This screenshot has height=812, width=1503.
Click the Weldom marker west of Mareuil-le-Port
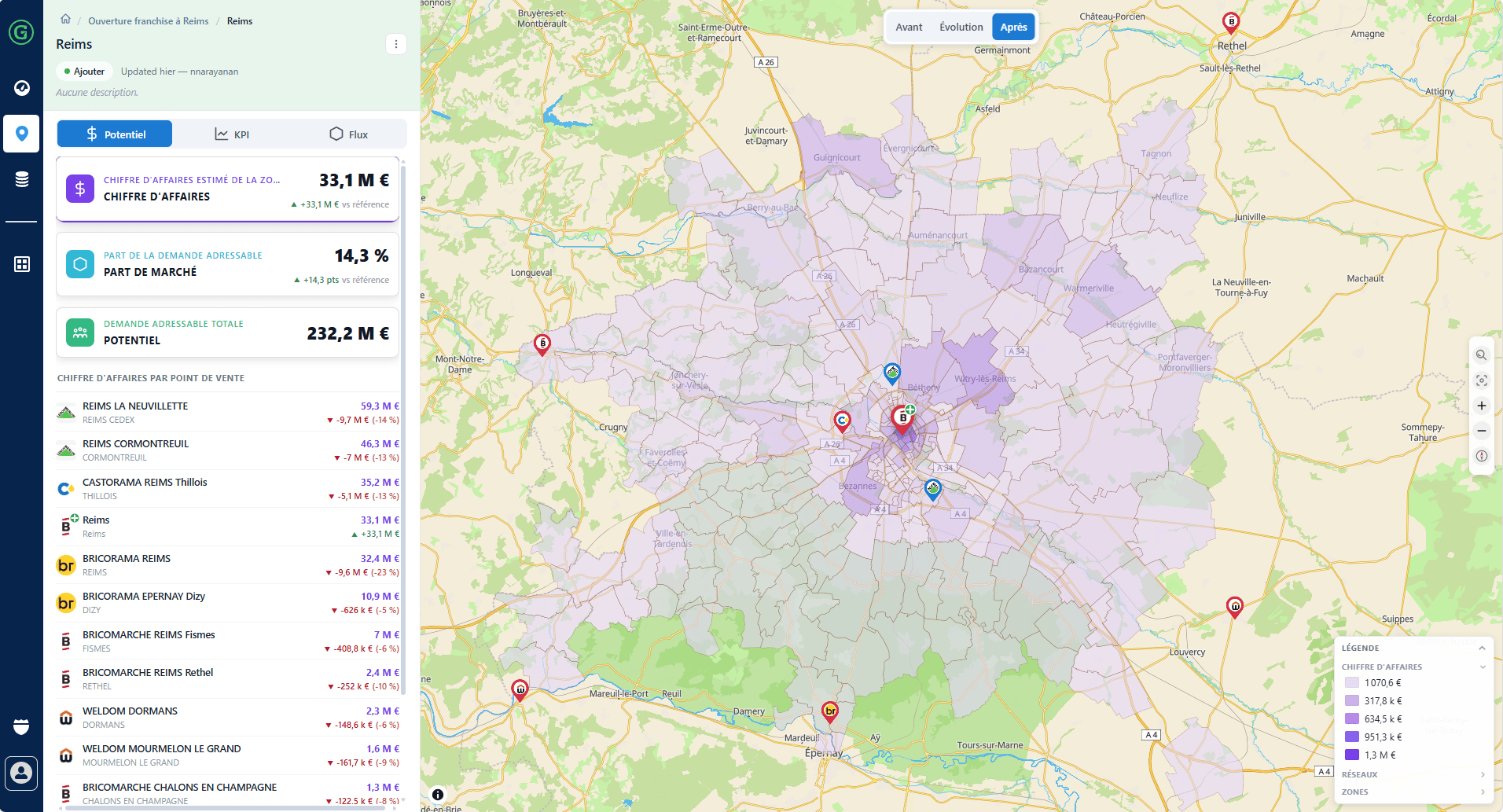520,690
